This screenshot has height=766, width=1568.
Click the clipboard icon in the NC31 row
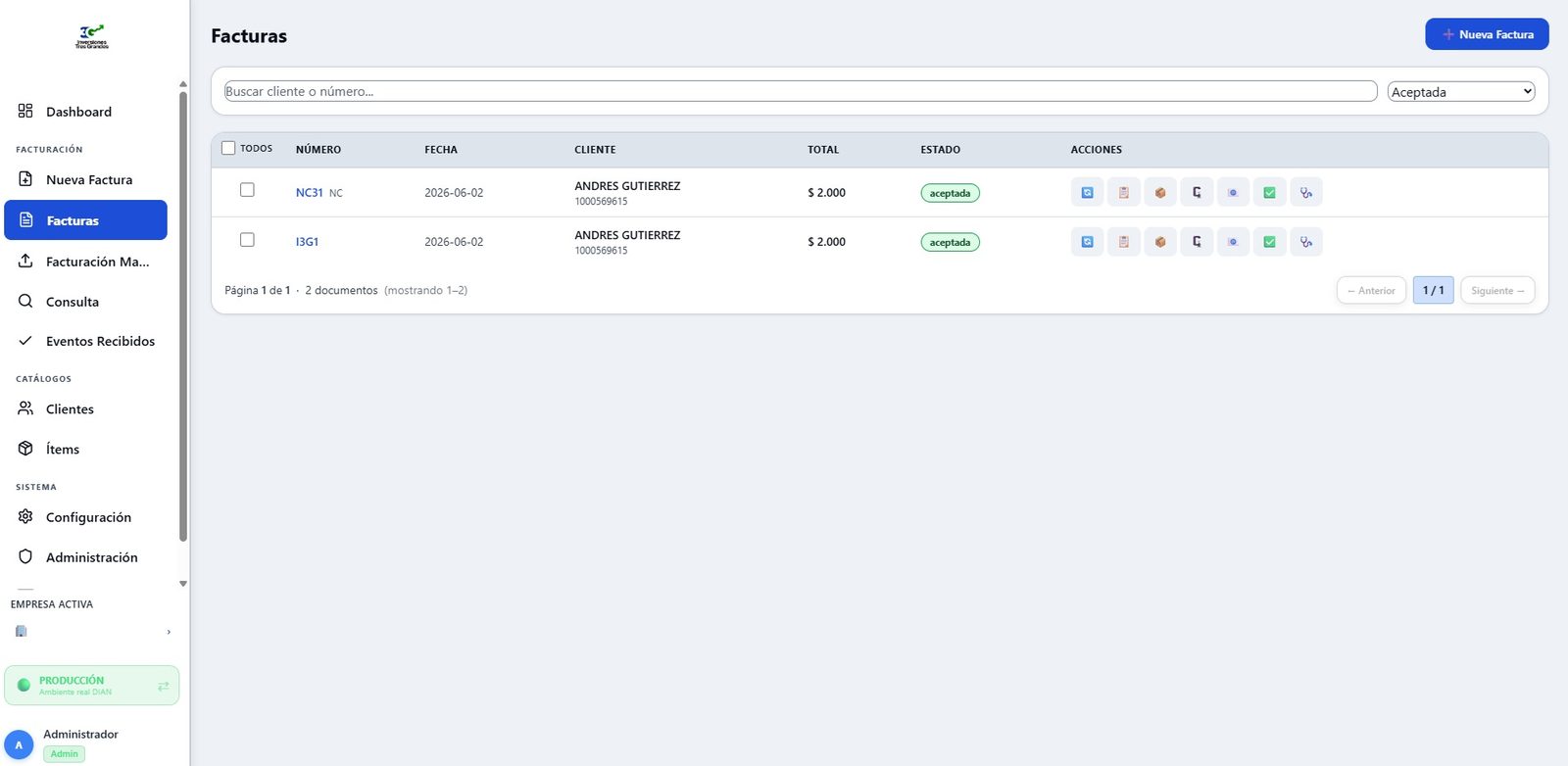click(1124, 193)
